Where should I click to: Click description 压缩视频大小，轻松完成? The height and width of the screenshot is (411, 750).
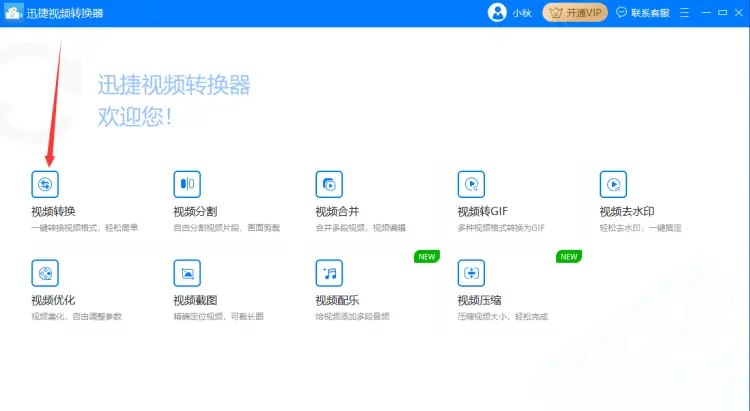click(503, 316)
